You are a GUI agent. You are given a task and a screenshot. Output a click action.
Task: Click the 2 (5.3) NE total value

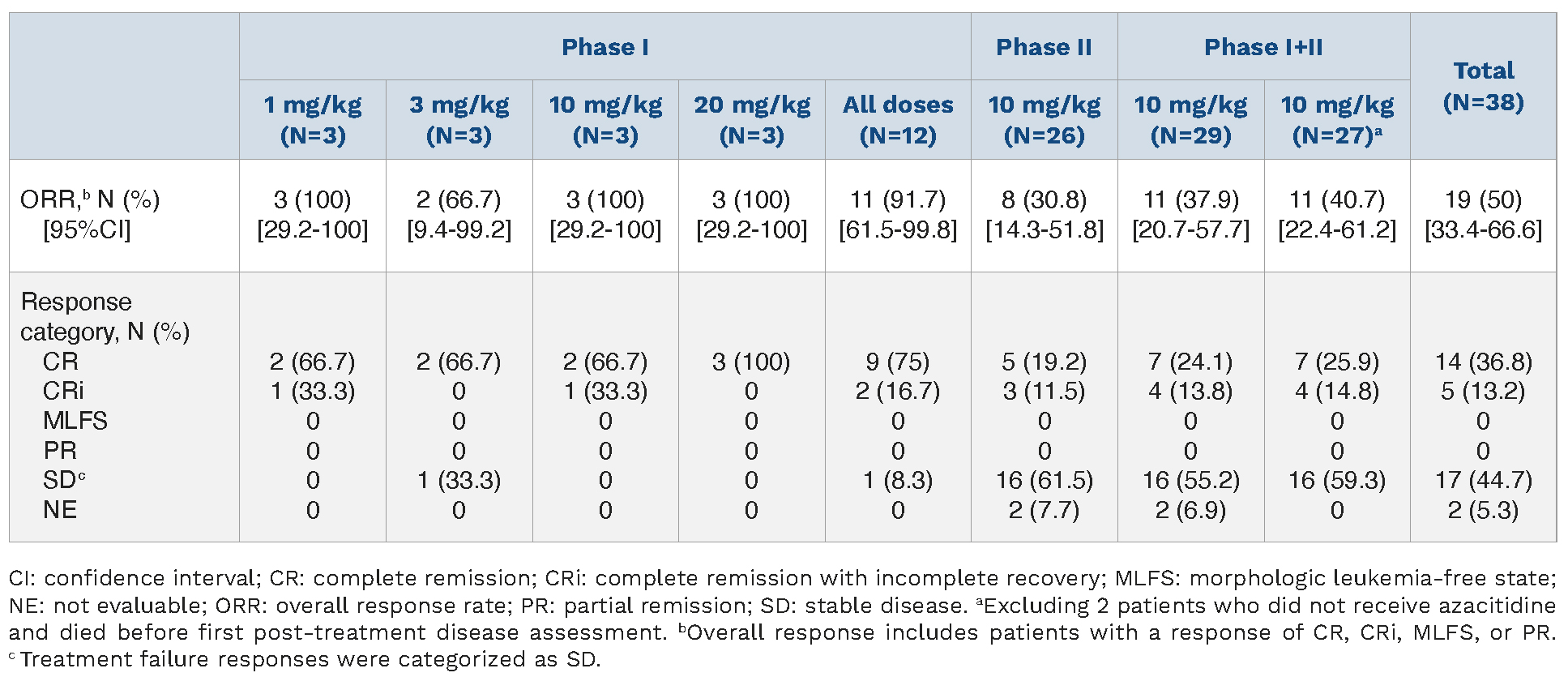[1483, 510]
